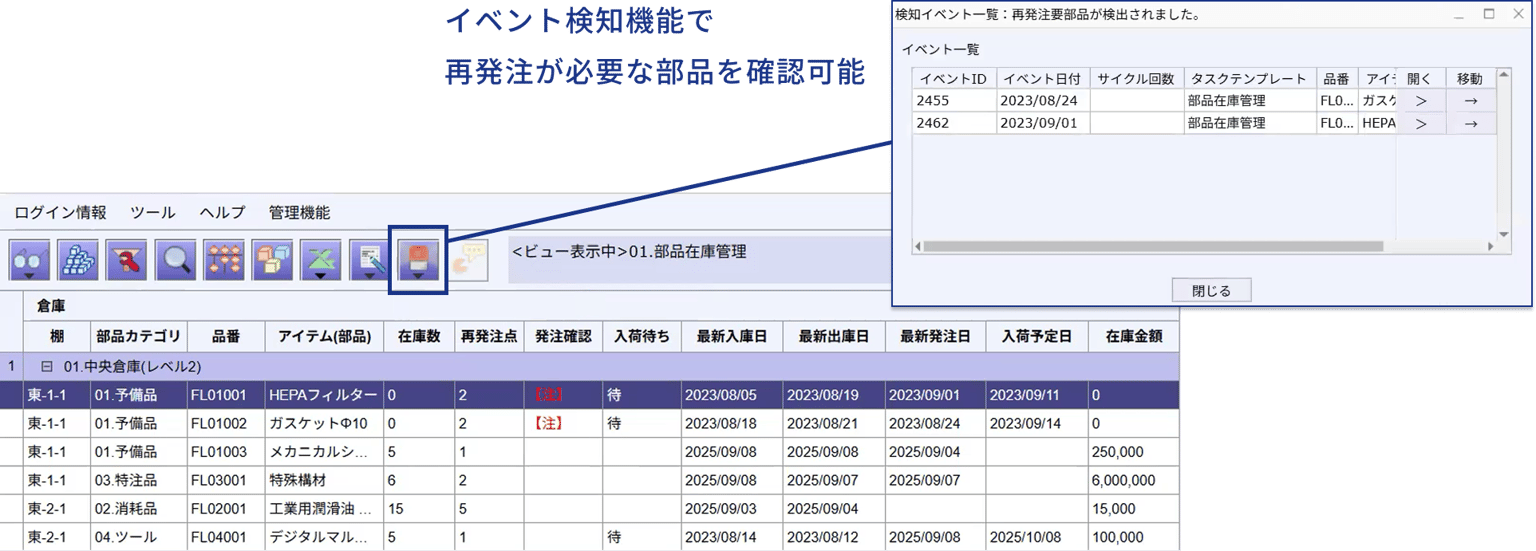1536x551 pixels.
Task: Click the 再発注点 column header
Action: (488, 337)
